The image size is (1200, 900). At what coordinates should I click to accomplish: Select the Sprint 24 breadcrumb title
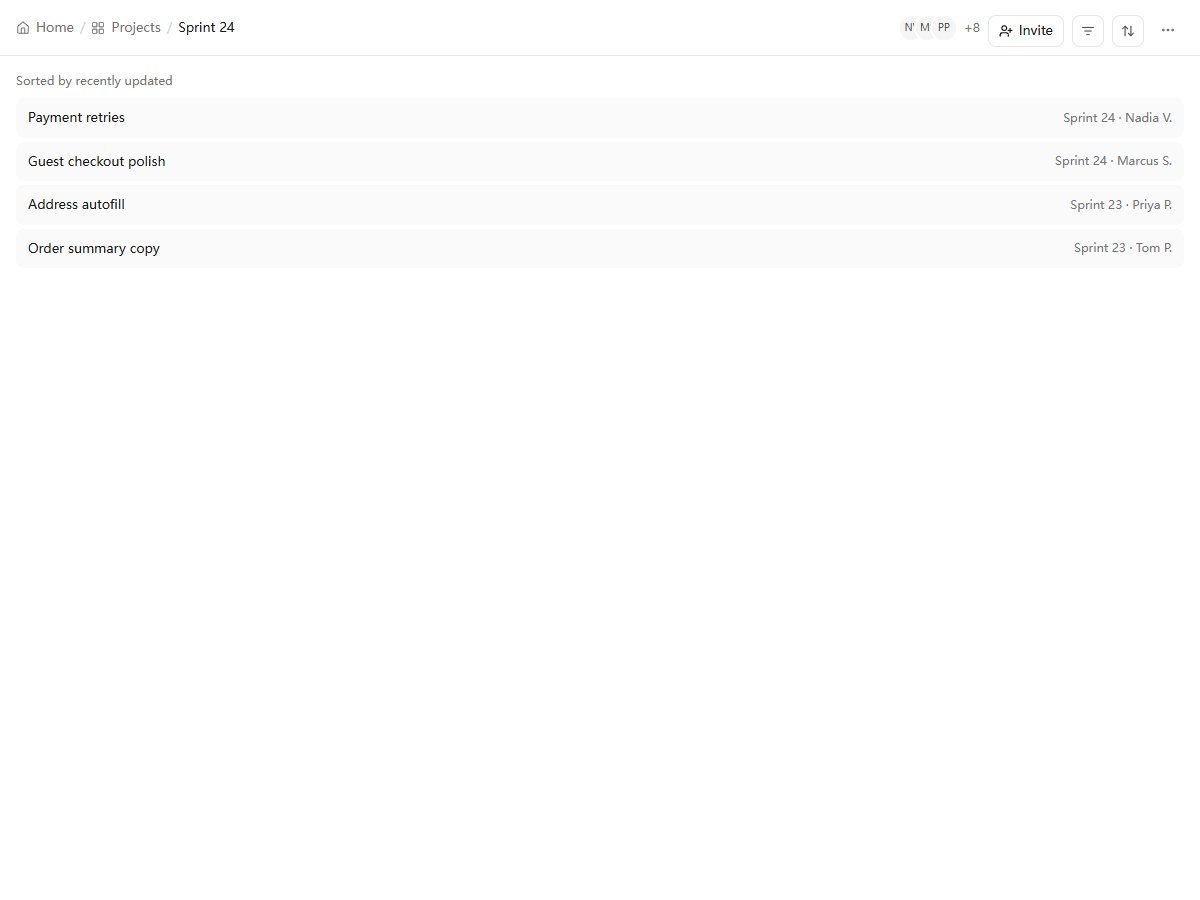tap(206, 28)
